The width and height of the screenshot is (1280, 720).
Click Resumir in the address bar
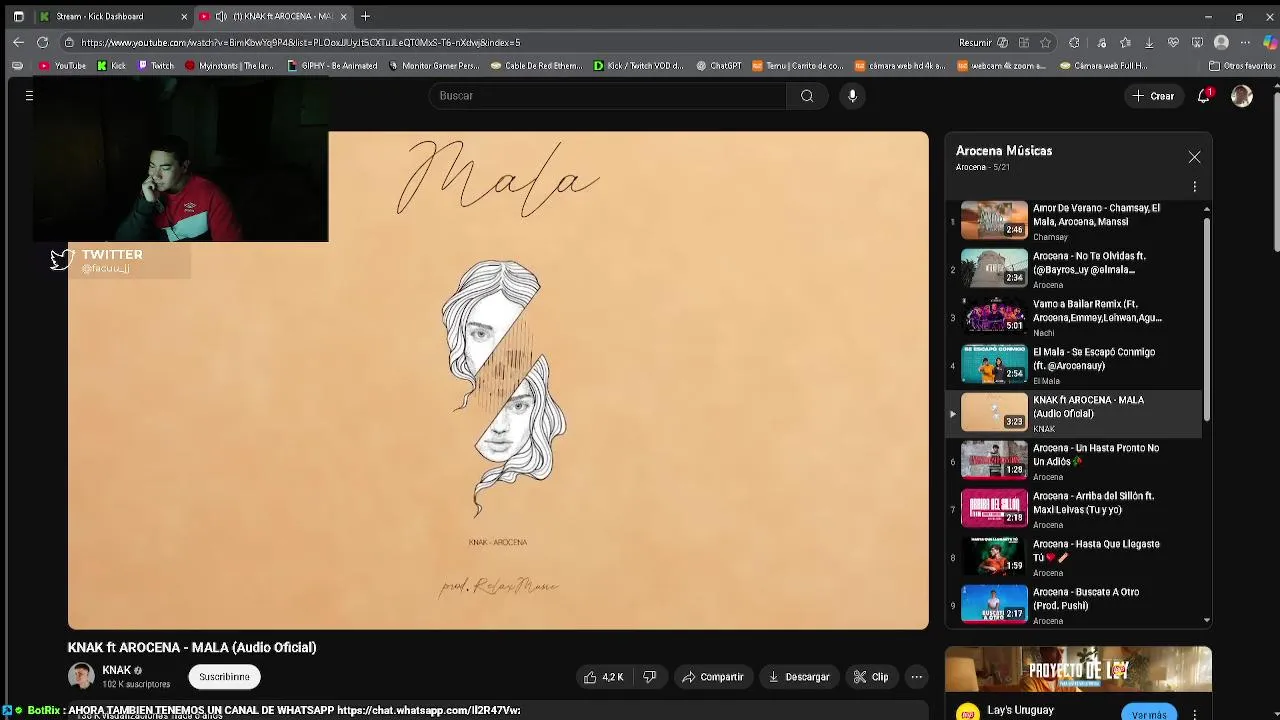pos(975,42)
